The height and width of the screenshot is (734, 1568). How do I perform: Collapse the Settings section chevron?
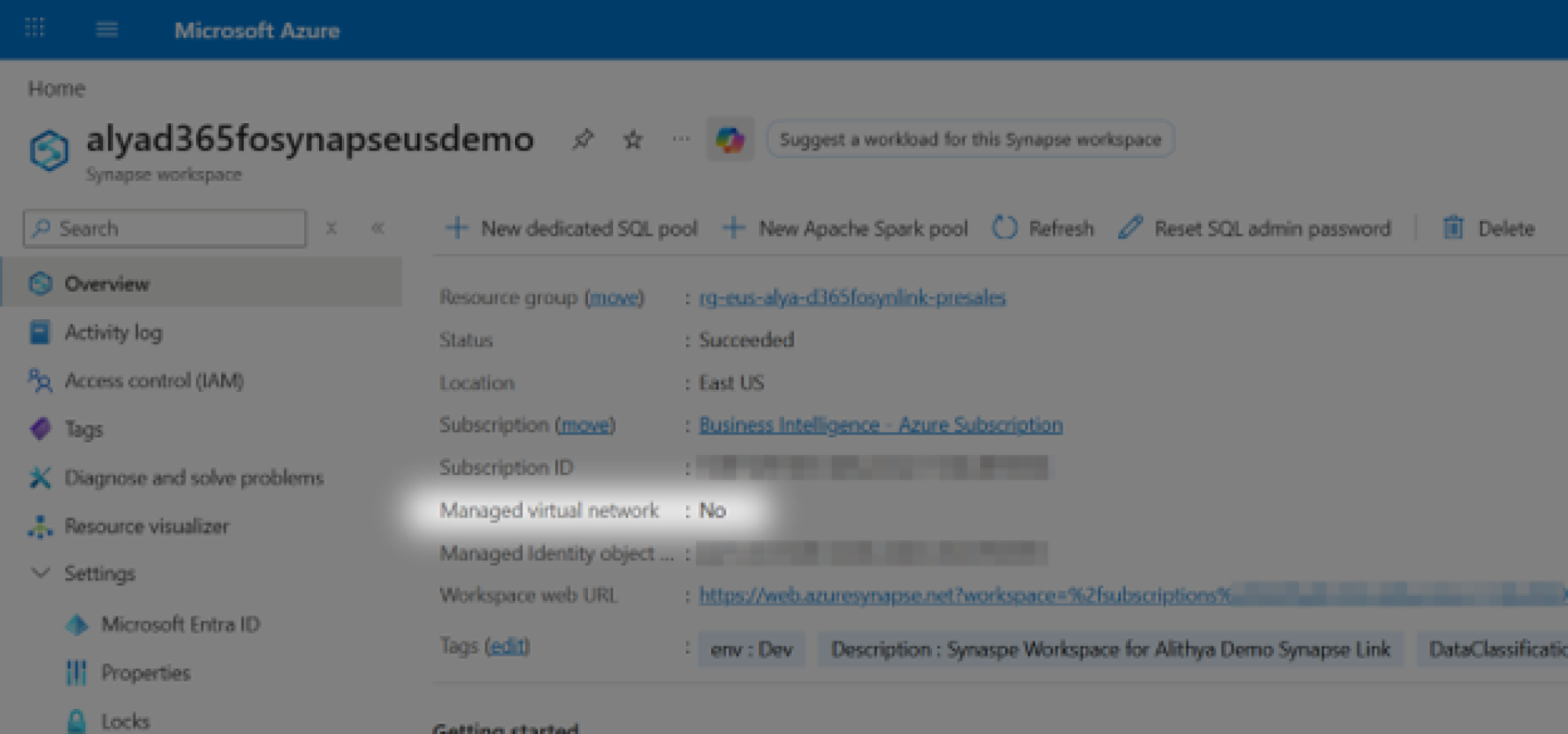click(40, 573)
